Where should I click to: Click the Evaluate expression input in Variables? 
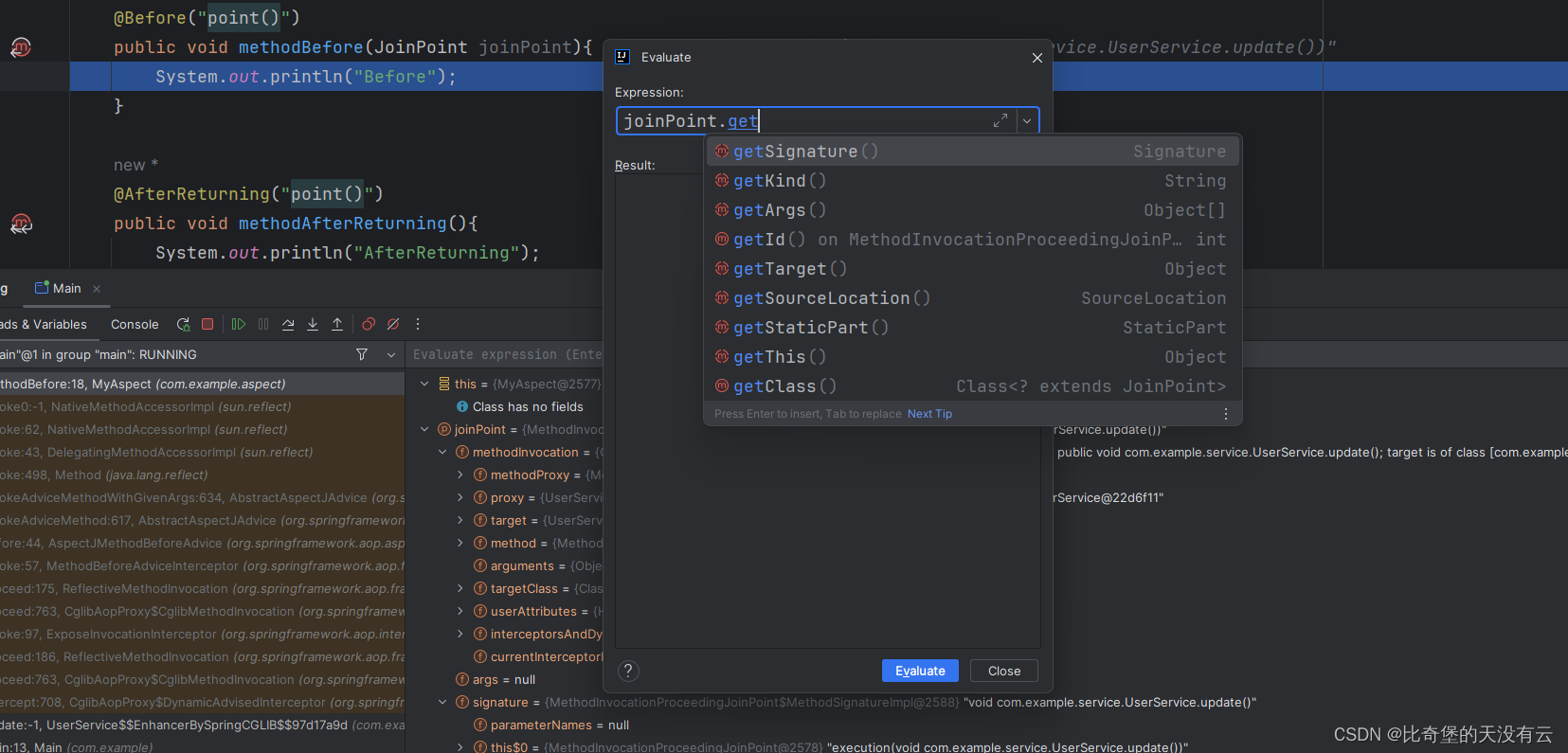(506, 354)
